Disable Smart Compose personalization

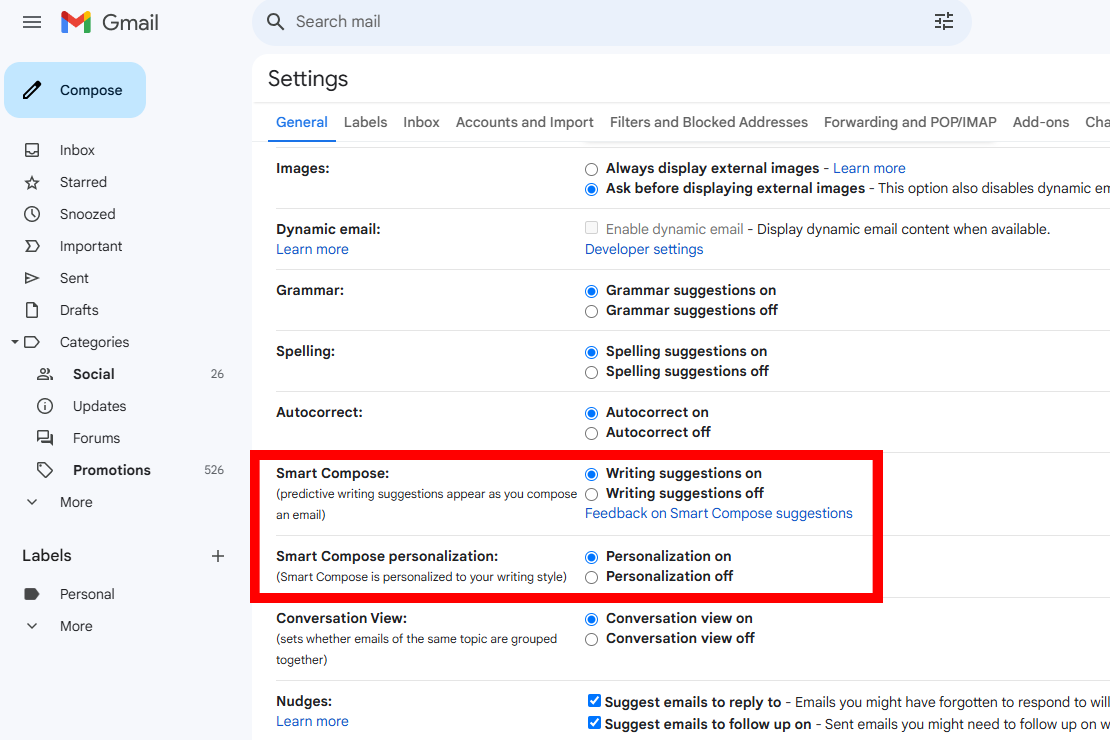[x=591, y=576]
